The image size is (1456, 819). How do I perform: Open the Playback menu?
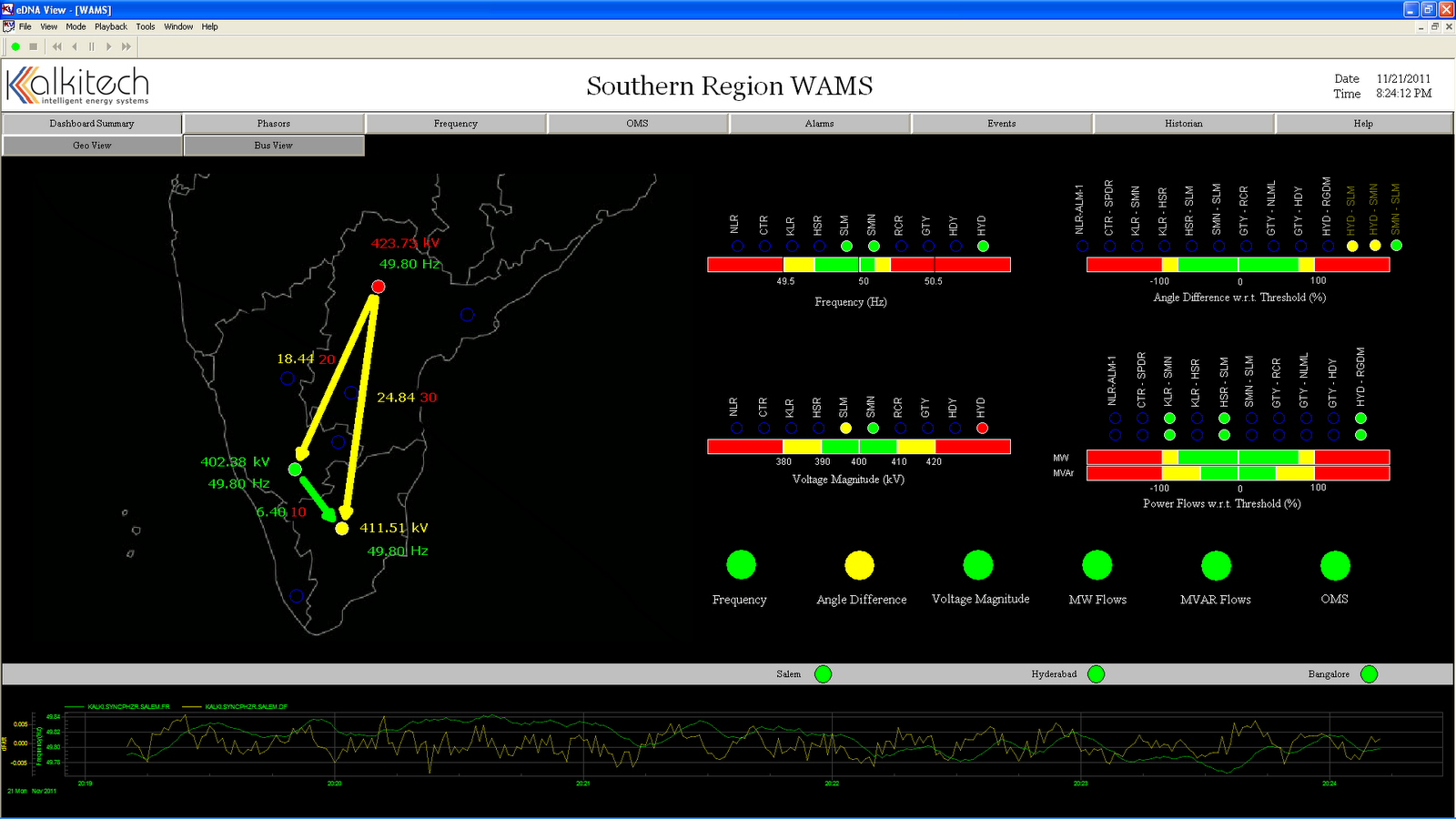click(x=110, y=26)
